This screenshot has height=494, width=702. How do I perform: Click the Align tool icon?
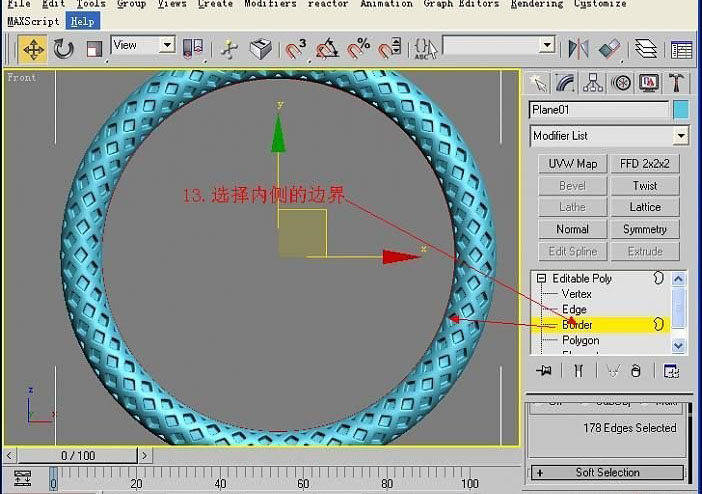pos(609,49)
